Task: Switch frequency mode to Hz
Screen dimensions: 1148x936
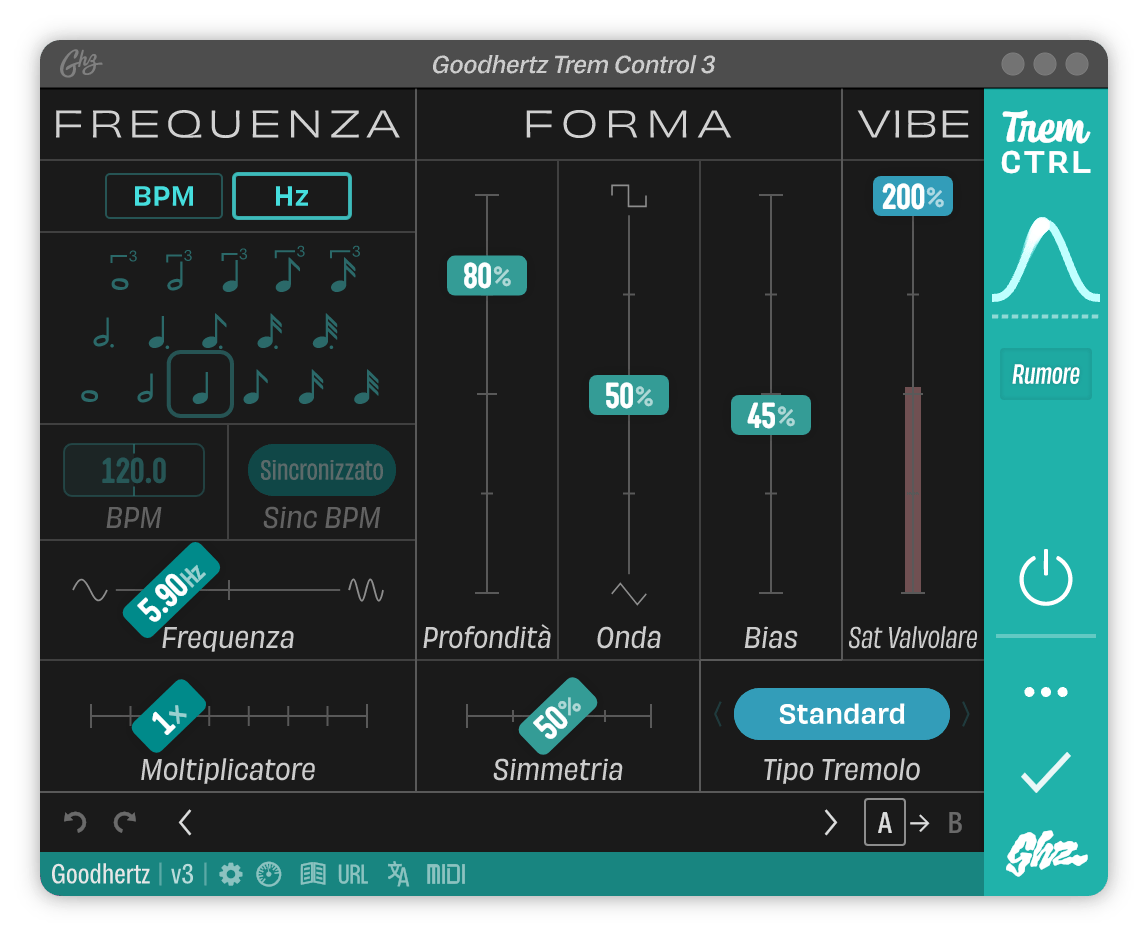Action: (292, 196)
